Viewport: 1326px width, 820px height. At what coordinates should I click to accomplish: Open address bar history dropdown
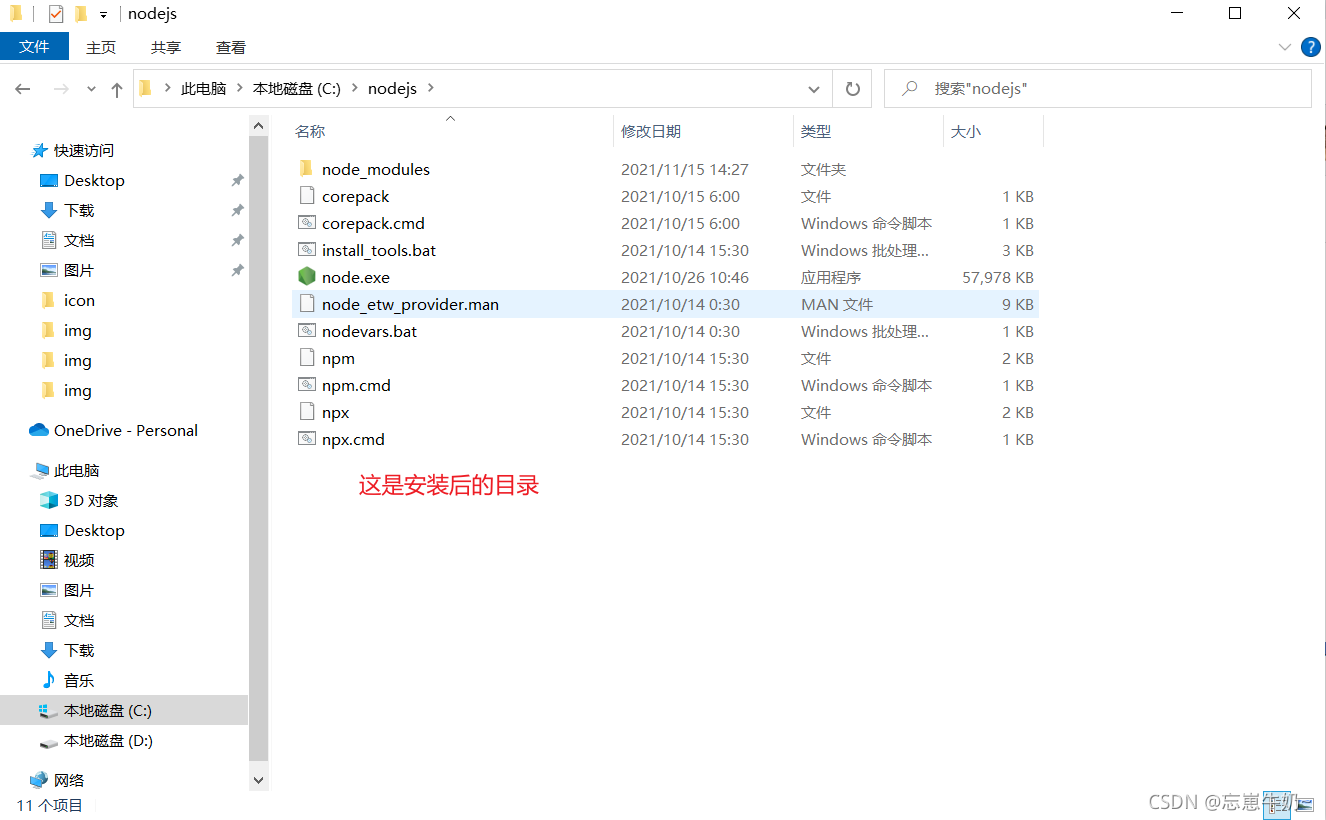pos(814,89)
